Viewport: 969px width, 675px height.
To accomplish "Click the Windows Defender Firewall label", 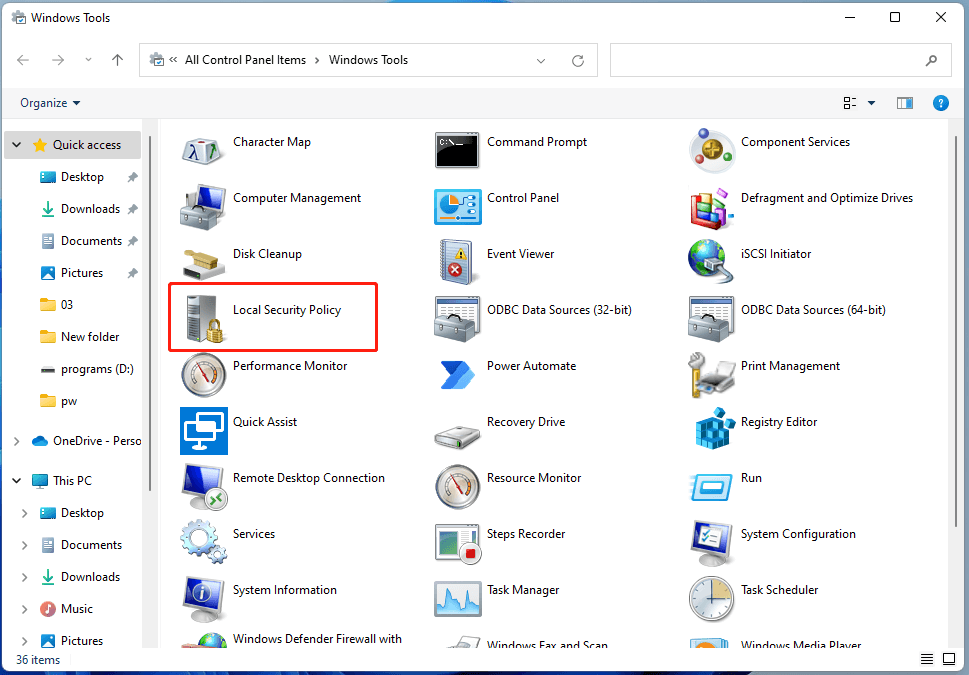I will [x=317, y=639].
